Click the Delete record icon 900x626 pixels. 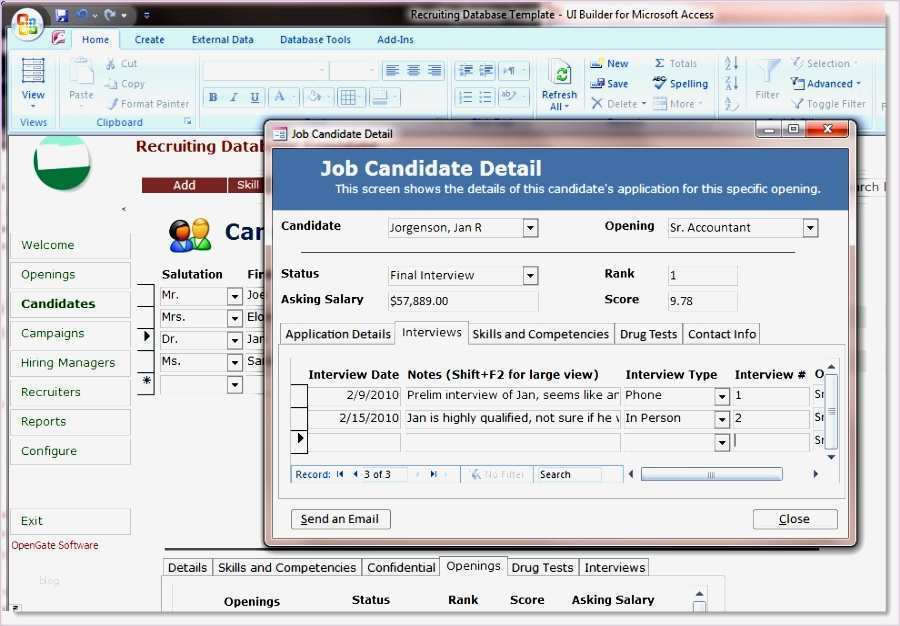click(597, 104)
